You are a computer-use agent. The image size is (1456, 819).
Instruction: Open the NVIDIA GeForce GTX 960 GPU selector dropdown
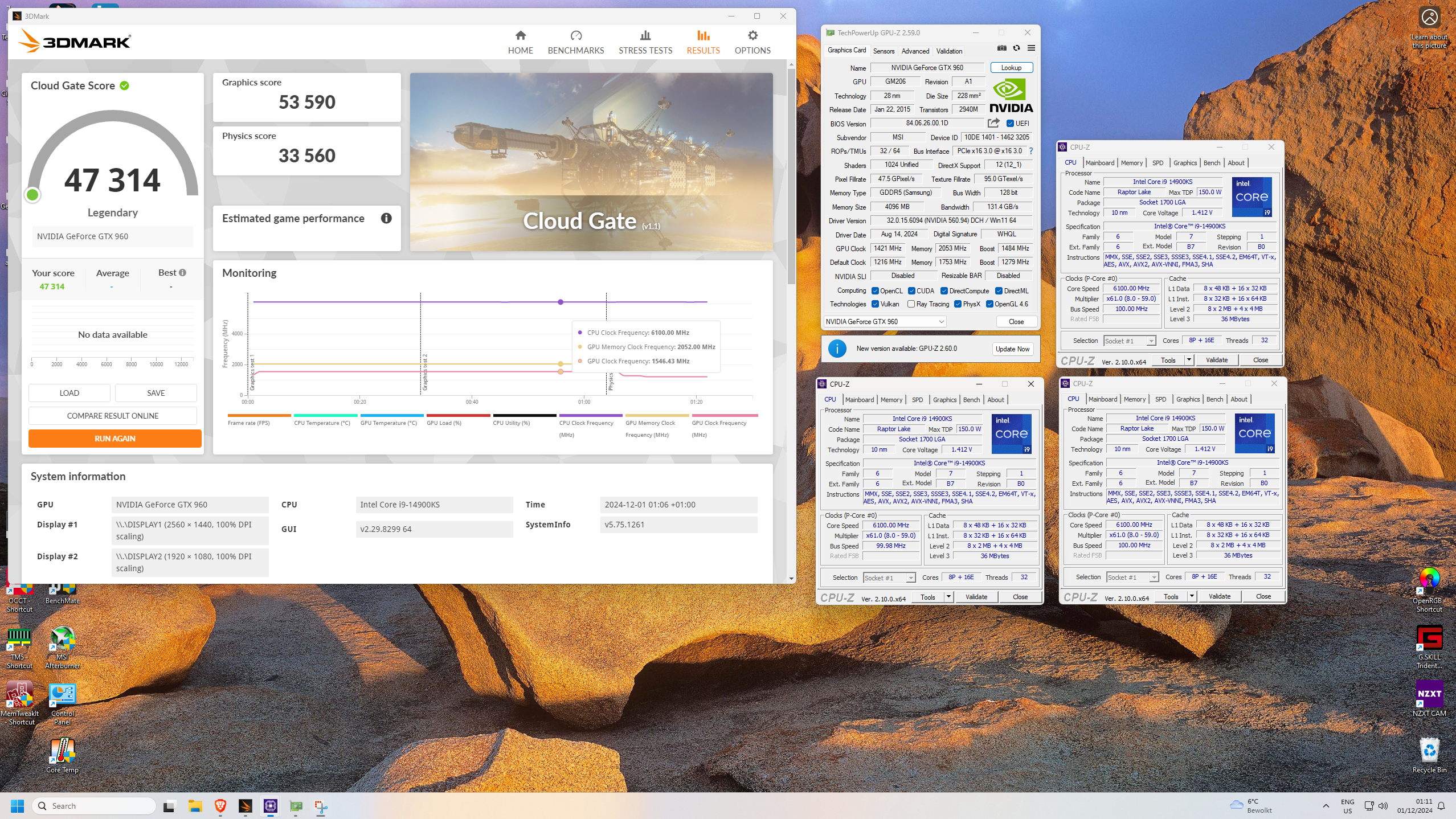(885, 322)
